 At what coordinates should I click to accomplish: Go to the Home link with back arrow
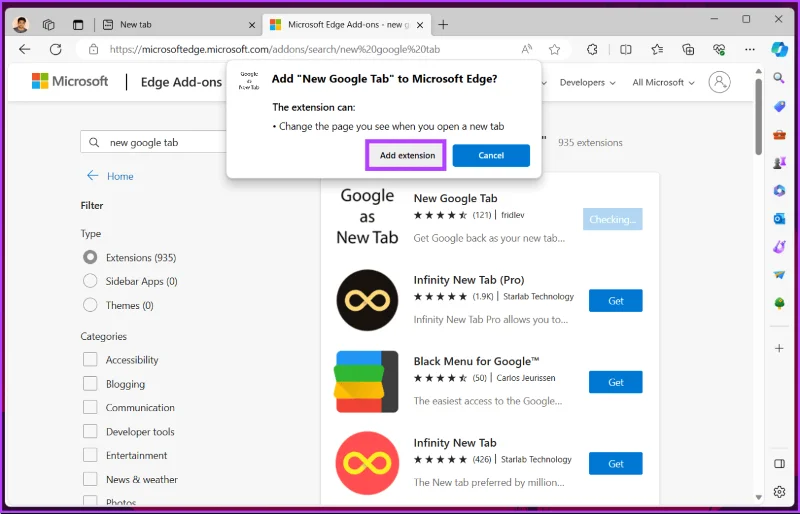[x=110, y=176]
